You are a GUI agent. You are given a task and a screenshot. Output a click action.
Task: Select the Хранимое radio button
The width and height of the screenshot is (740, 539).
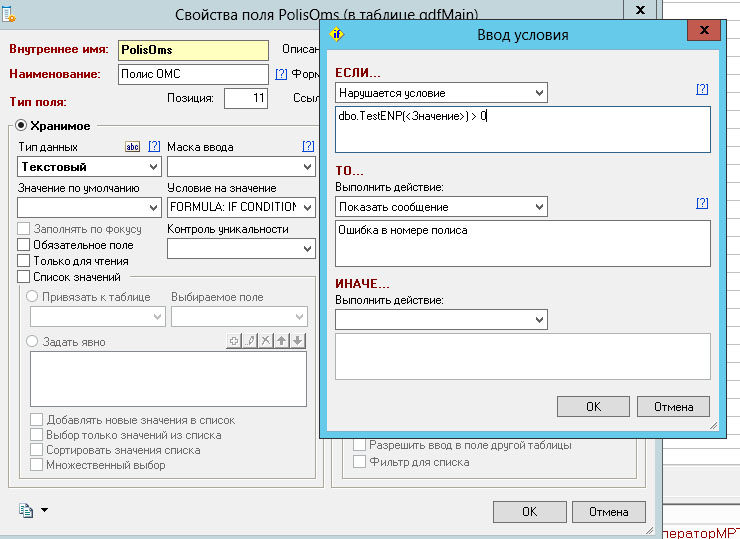21,126
